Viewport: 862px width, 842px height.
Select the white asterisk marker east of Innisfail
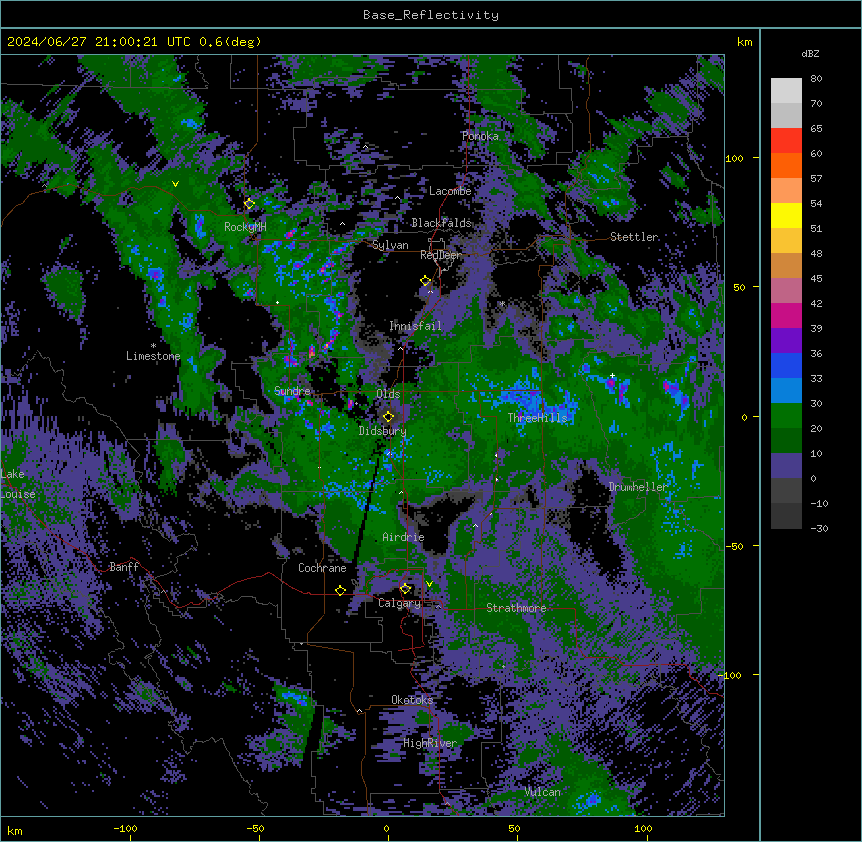point(502,303)
